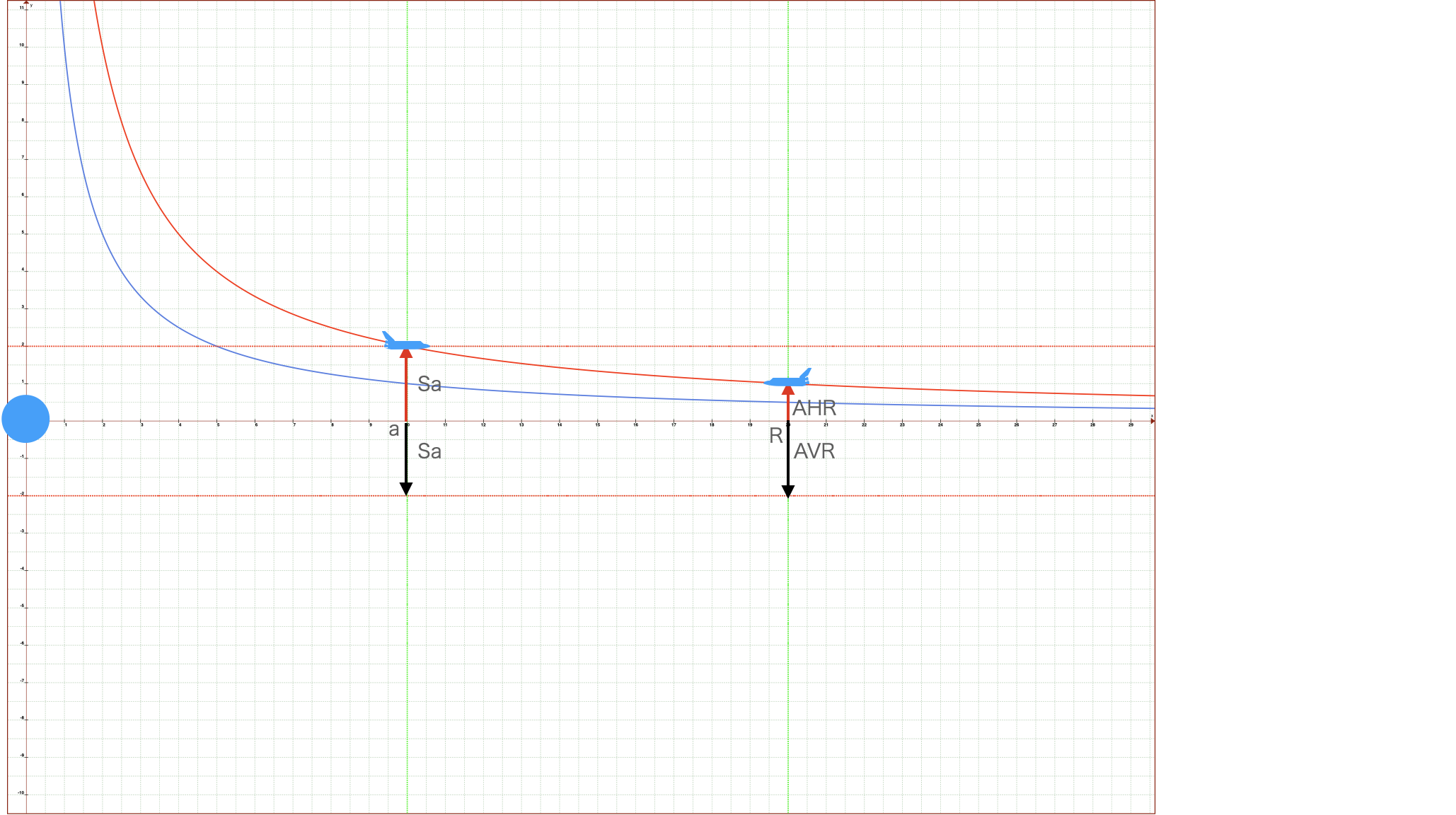
Task: Click the label 'R' below the x-axis
Action: 776,436
